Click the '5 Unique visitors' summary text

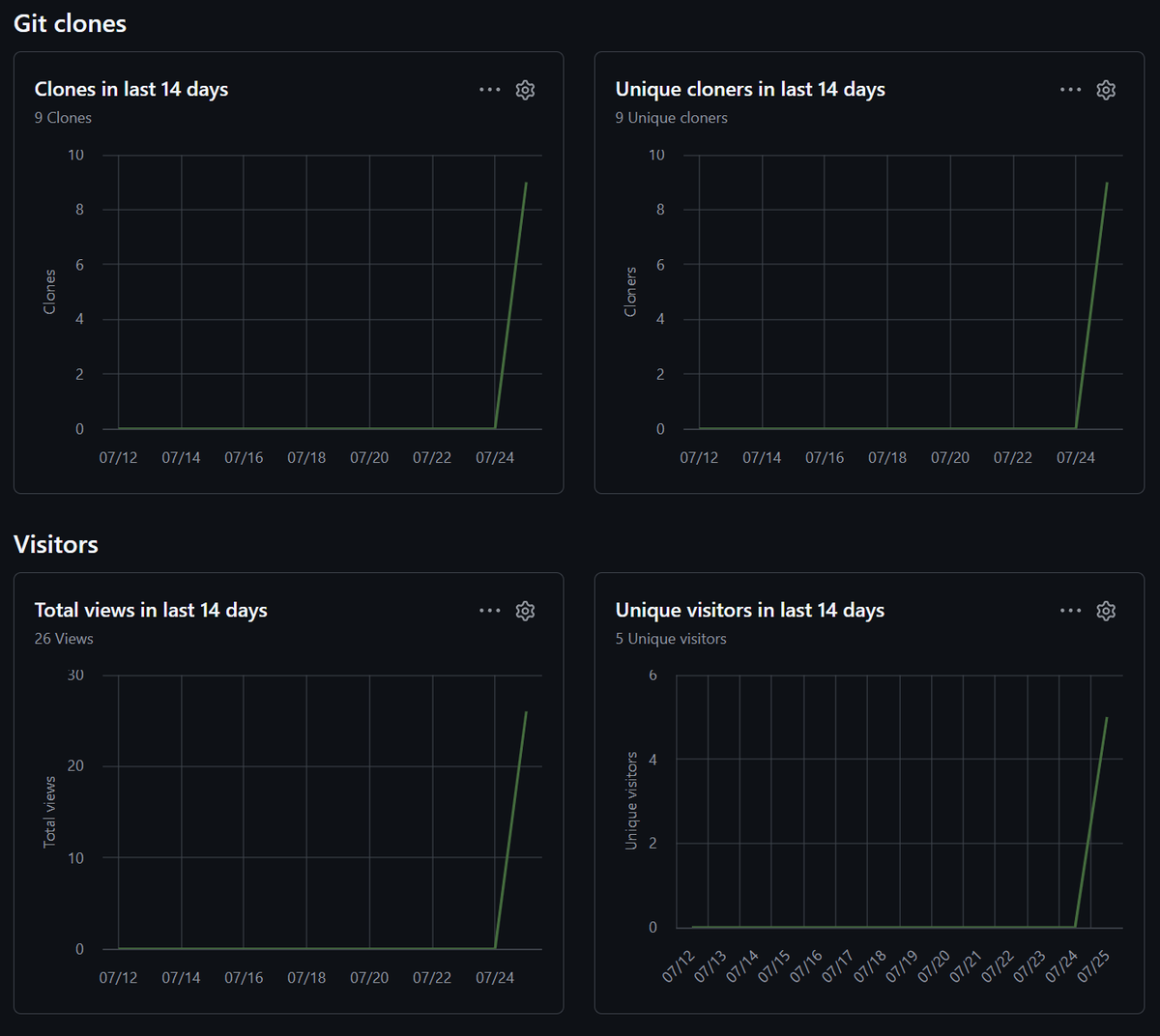[671, 639]
